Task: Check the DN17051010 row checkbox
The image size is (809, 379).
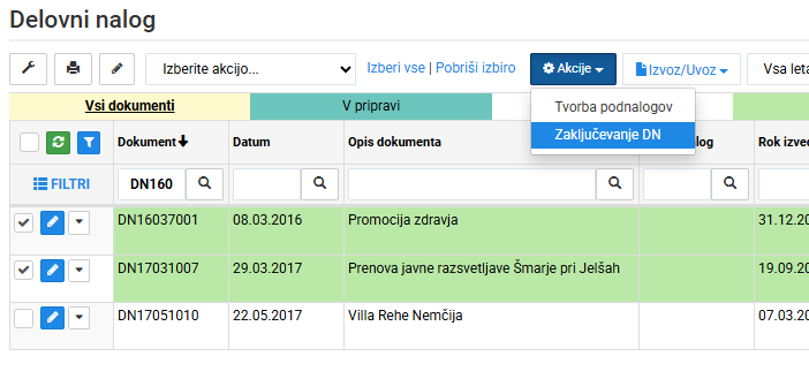Action: (23, 318)
